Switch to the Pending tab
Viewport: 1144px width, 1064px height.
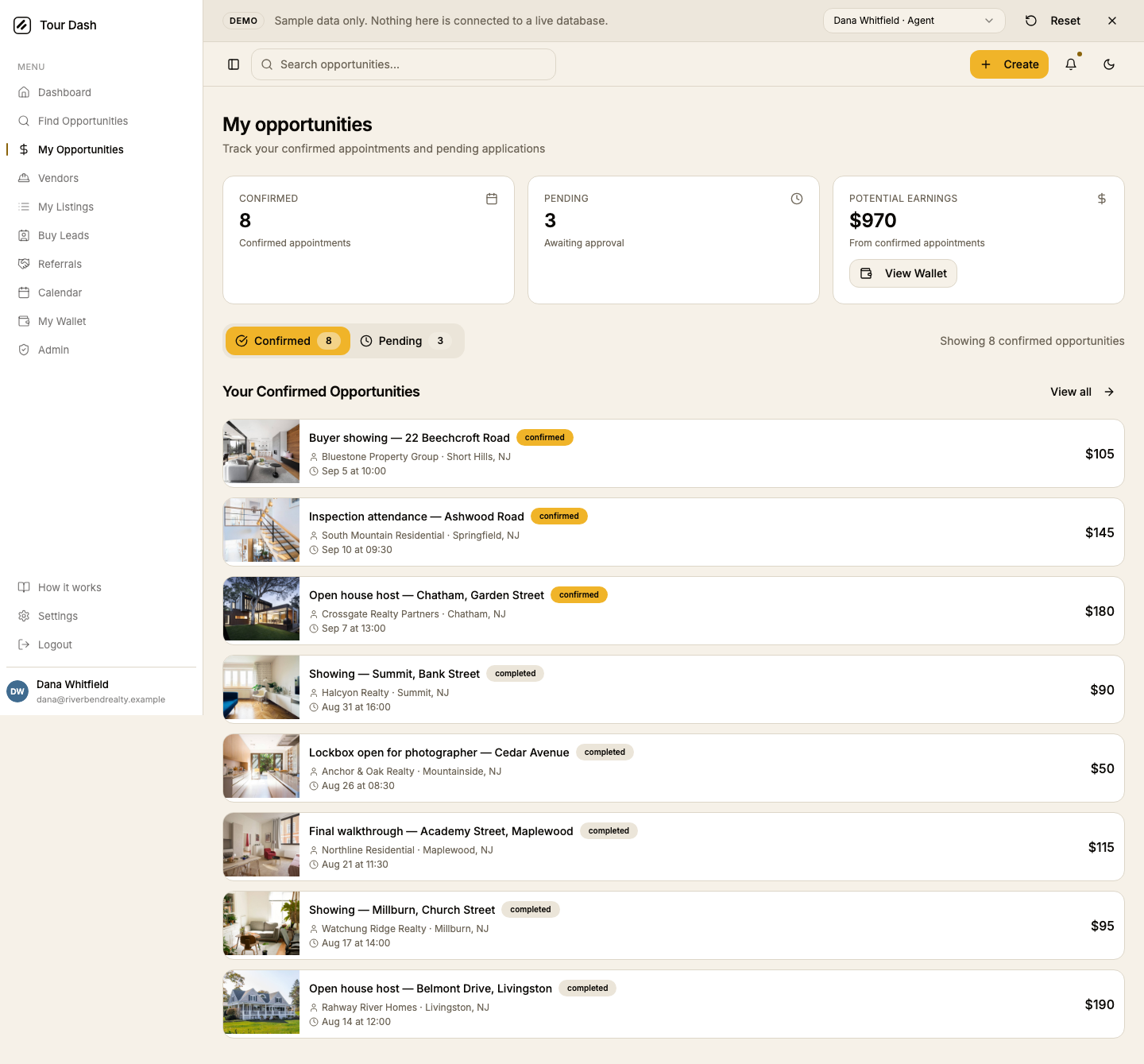(x=406, y=341)
